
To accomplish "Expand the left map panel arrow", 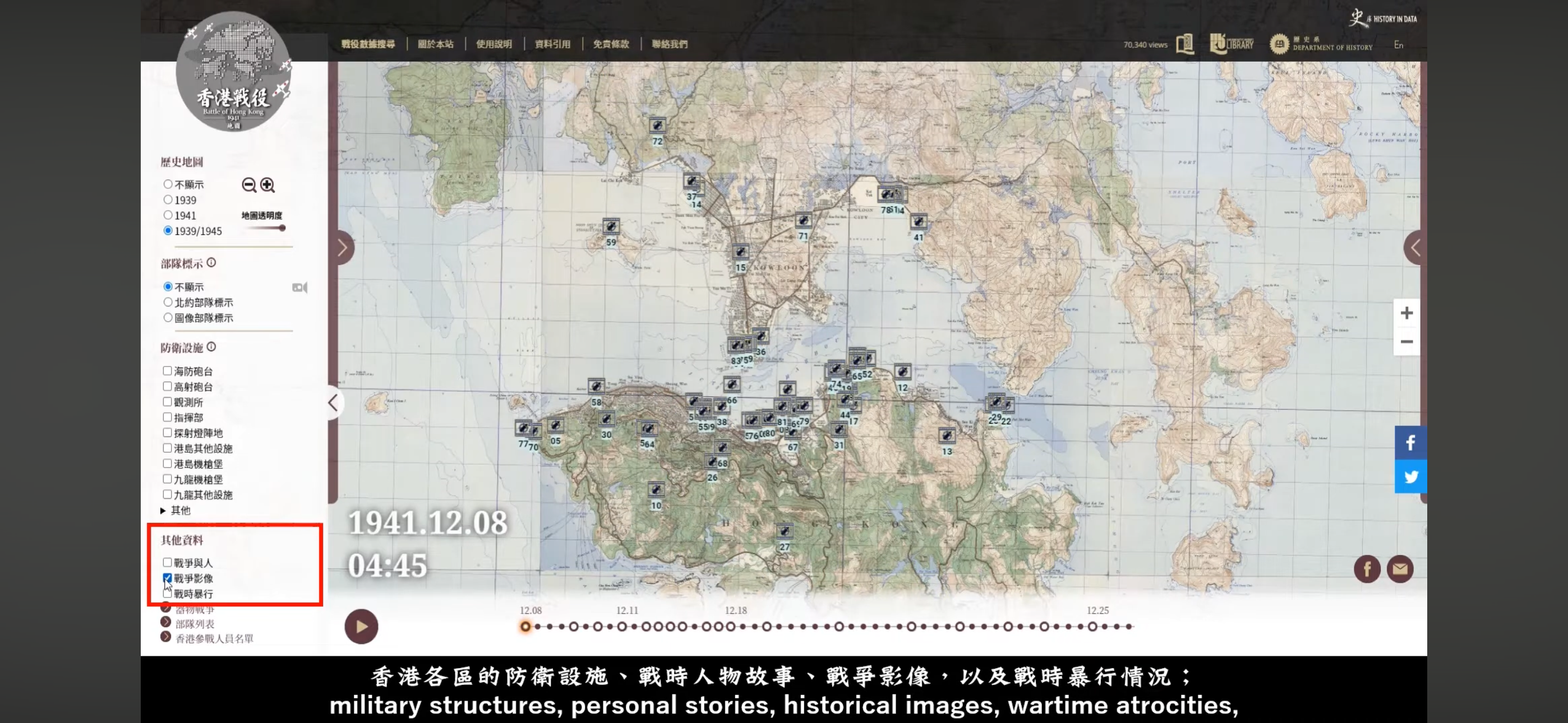I will point(343,248).
